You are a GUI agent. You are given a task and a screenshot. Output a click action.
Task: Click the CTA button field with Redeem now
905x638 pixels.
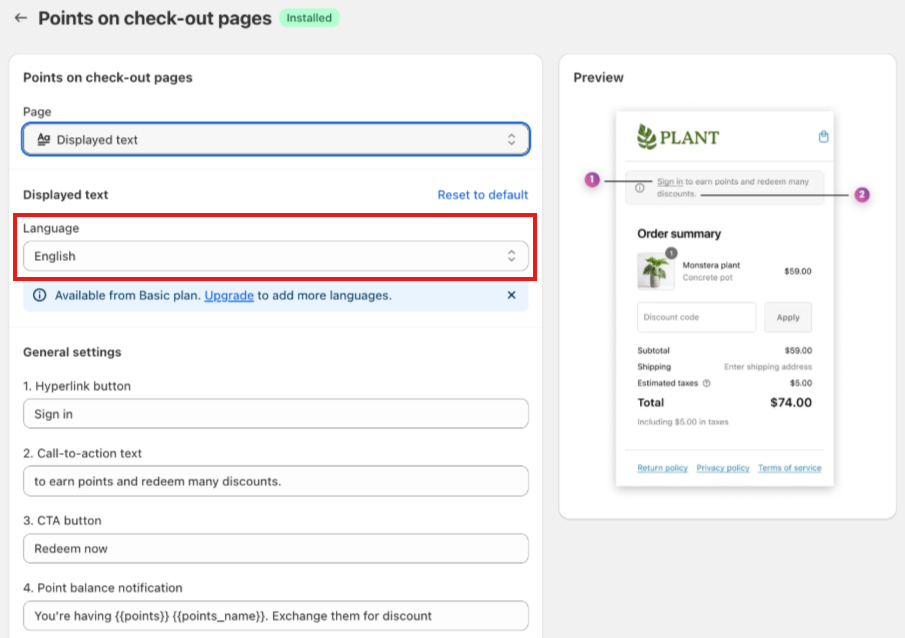[x=276, y=548]
